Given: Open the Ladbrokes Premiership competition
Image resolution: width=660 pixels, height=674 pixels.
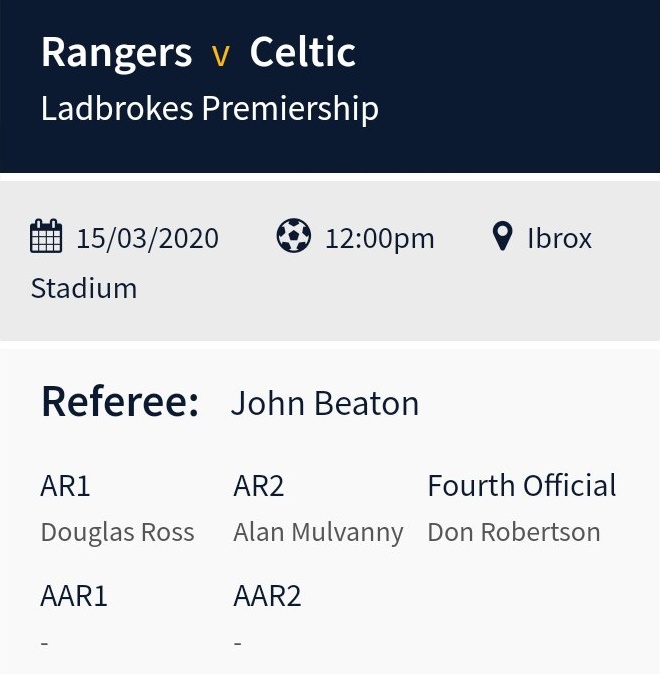Looking at the screenshot, I should [x=209, y=108].
